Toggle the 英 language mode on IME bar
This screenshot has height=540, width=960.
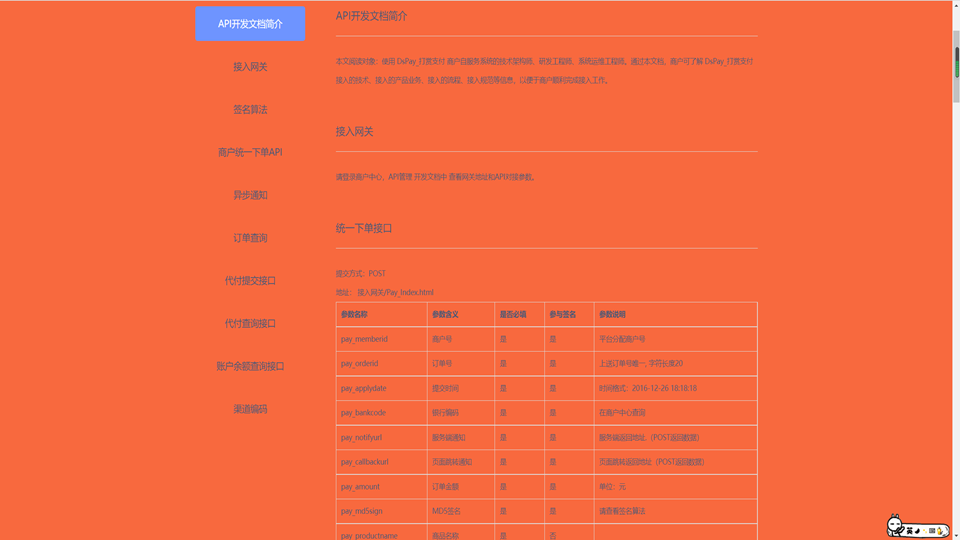click(x=910, y=531)
